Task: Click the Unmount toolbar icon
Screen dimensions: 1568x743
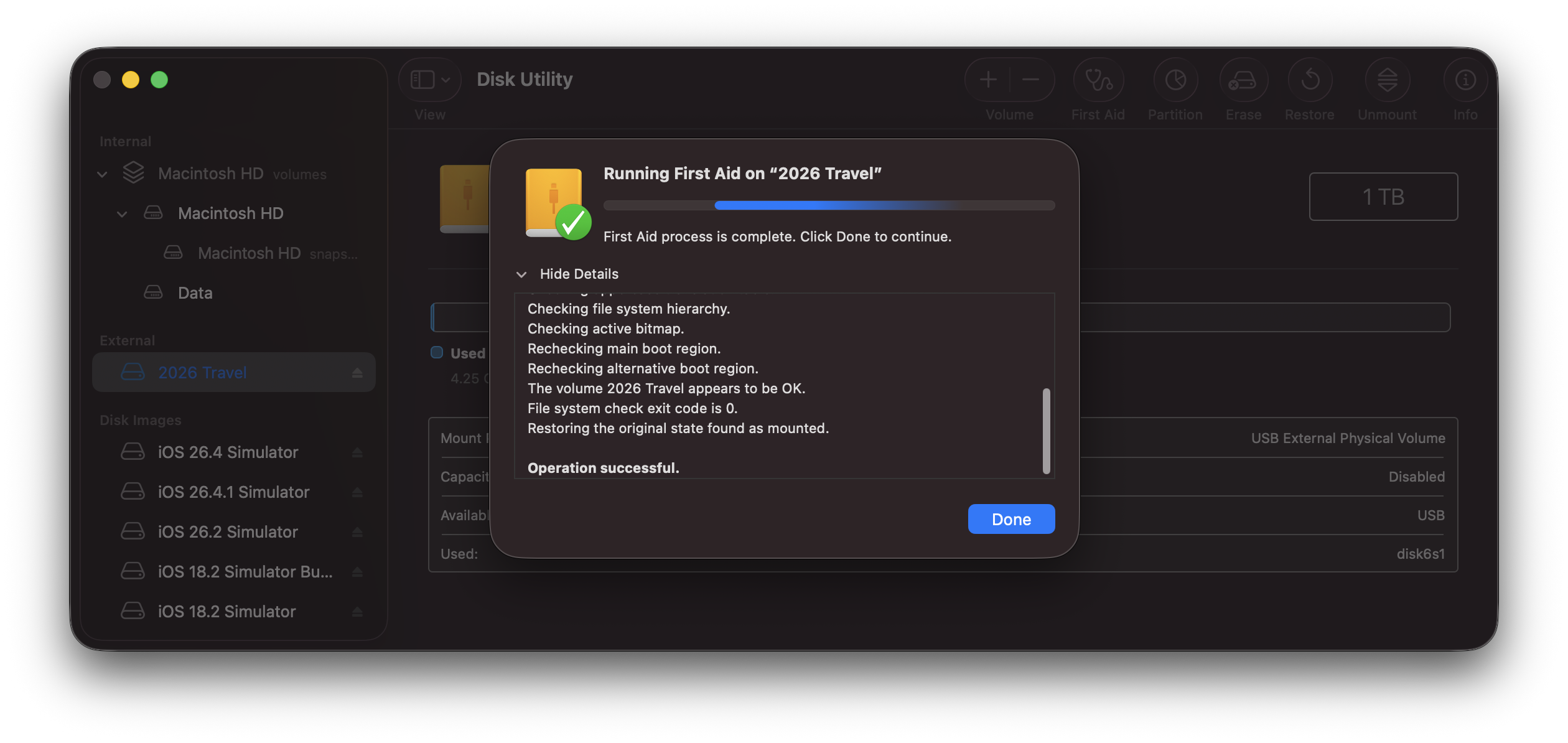Action: [x=1388, y=80]
